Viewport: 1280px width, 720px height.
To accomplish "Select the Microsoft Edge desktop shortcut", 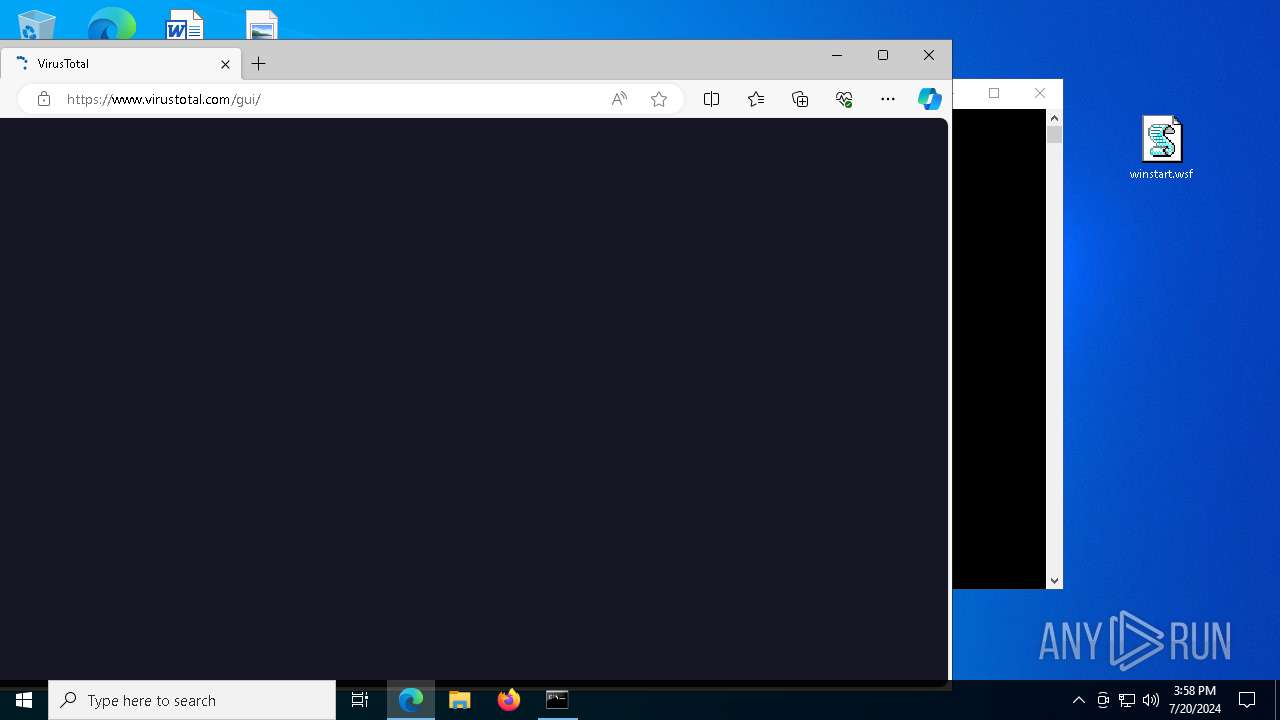I will pyautogui.click(x=111, y=24).
